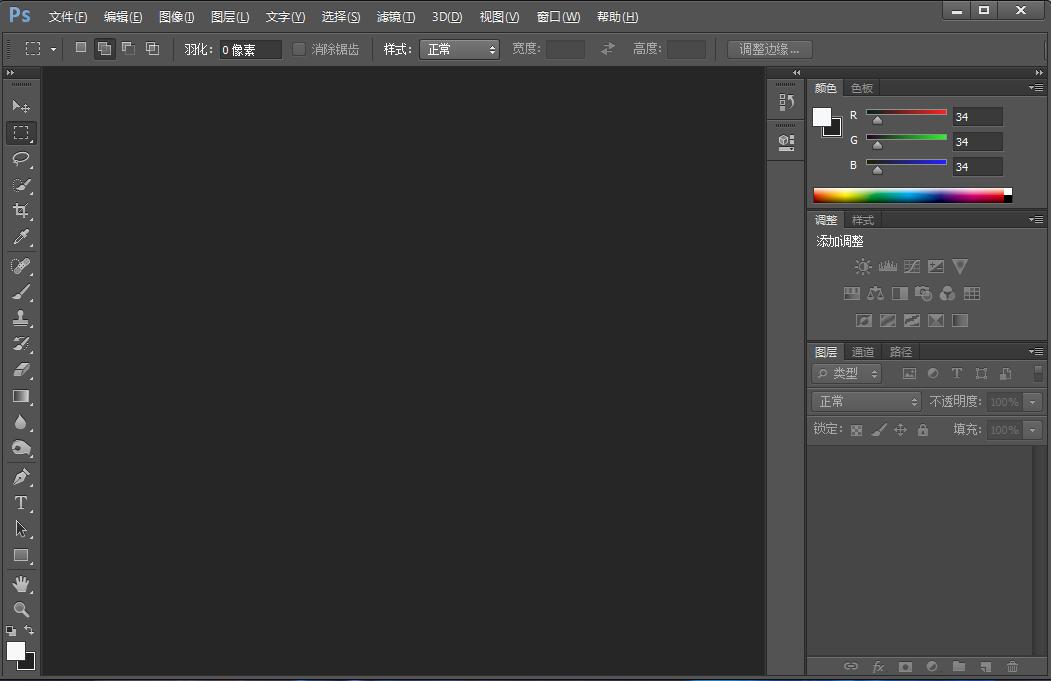Open the Image menu

tap(176, 17)
